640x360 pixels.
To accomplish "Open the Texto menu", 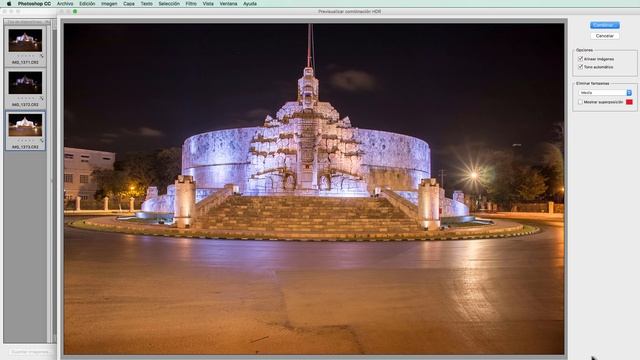I will [x=147, y=4].
